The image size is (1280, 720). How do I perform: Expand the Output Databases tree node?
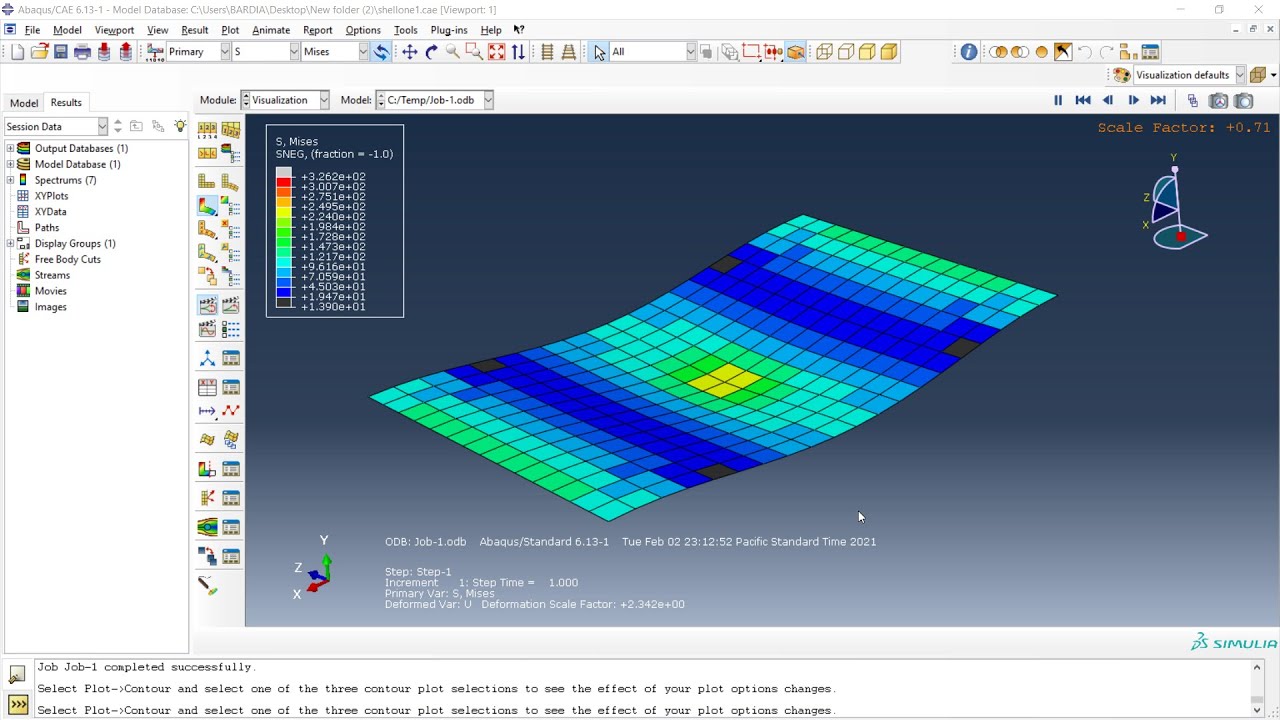pos(10,148)
